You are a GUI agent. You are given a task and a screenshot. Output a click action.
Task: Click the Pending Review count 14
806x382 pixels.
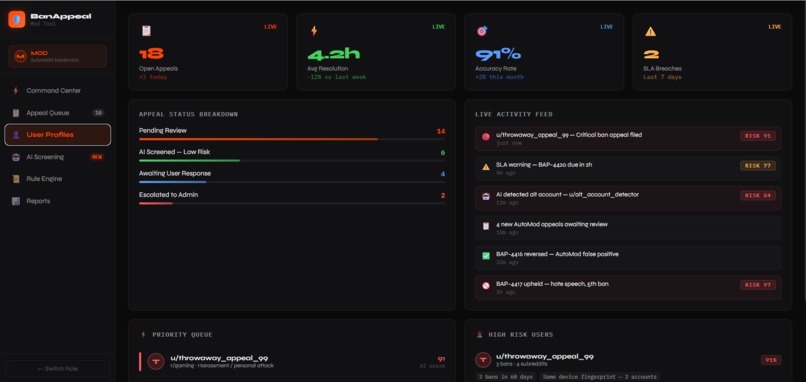441,131
